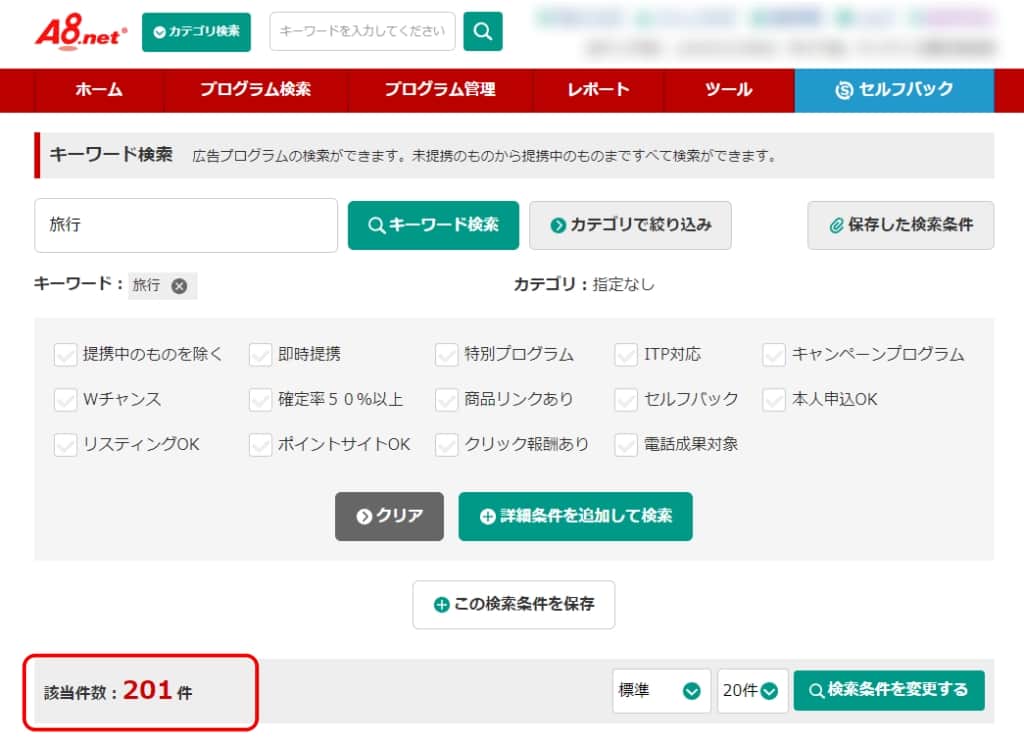
Task: Remove the 旅行 keyword tag with its x icon
Action: click(179, 285)
